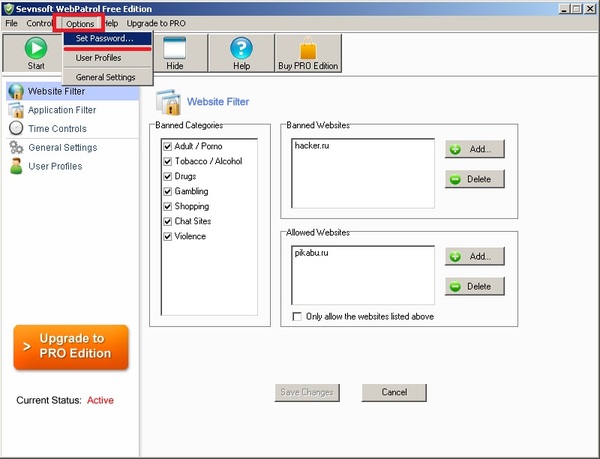Viewport: 600px width, 459px height.
Task: Uncheck the Adult / Porno category
Action: tap(167, 146)
